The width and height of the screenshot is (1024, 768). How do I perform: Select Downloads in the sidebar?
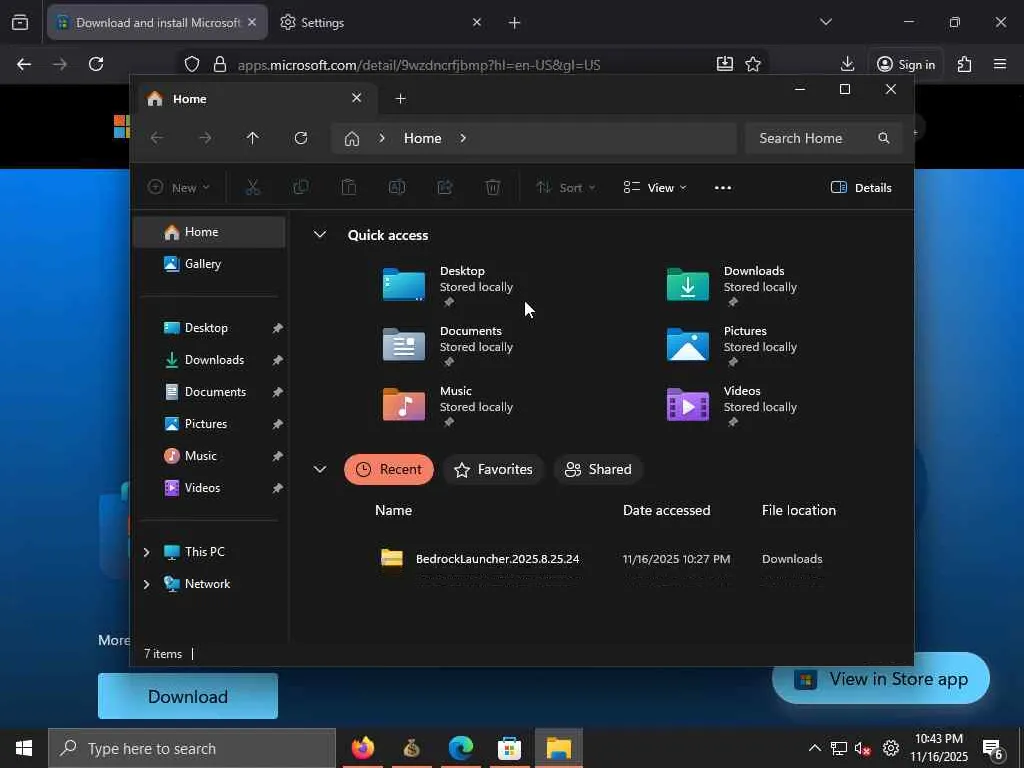click(x=209, y=360)
